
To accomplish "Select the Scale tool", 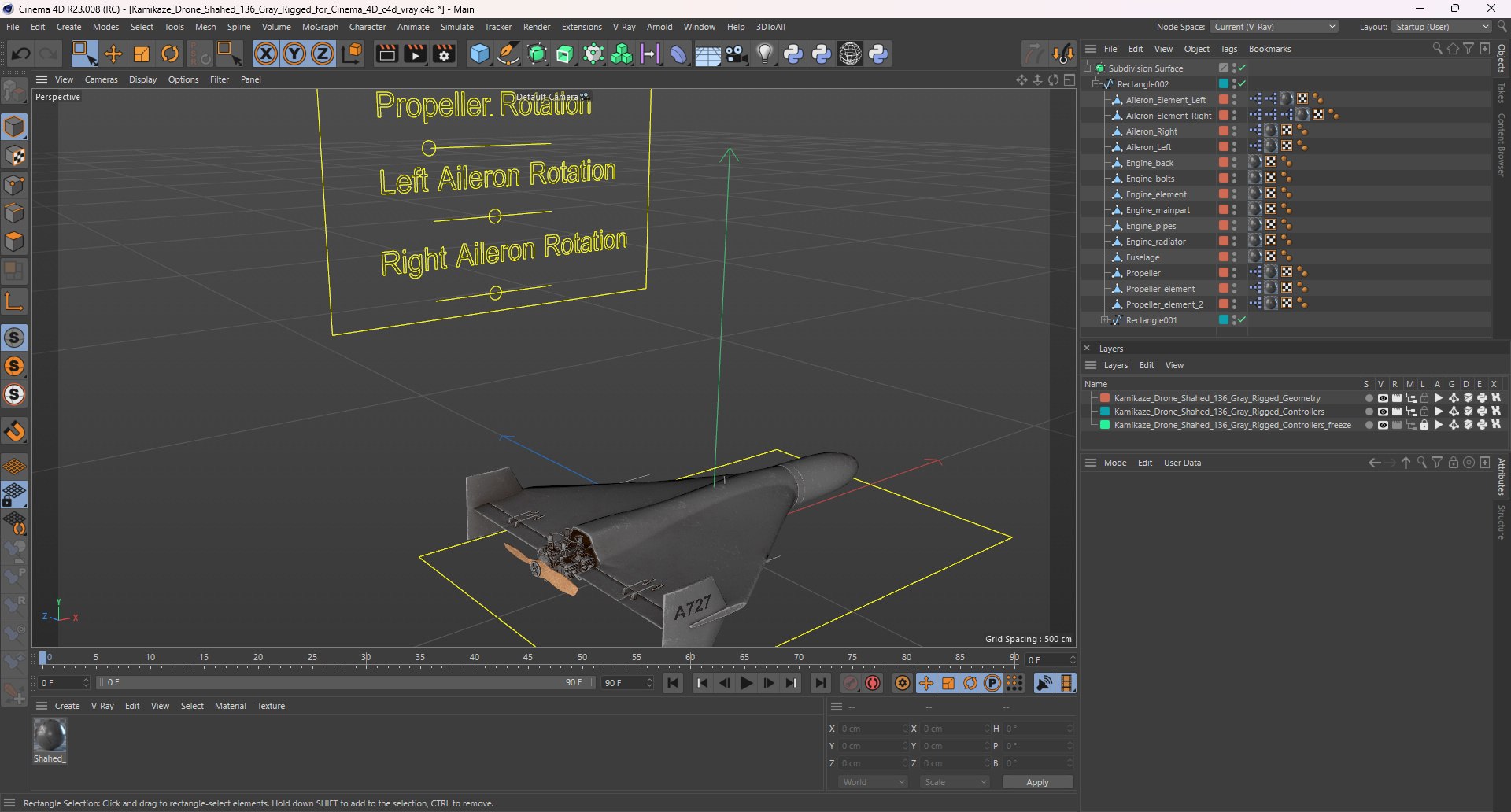I will (x=142, y=54).
